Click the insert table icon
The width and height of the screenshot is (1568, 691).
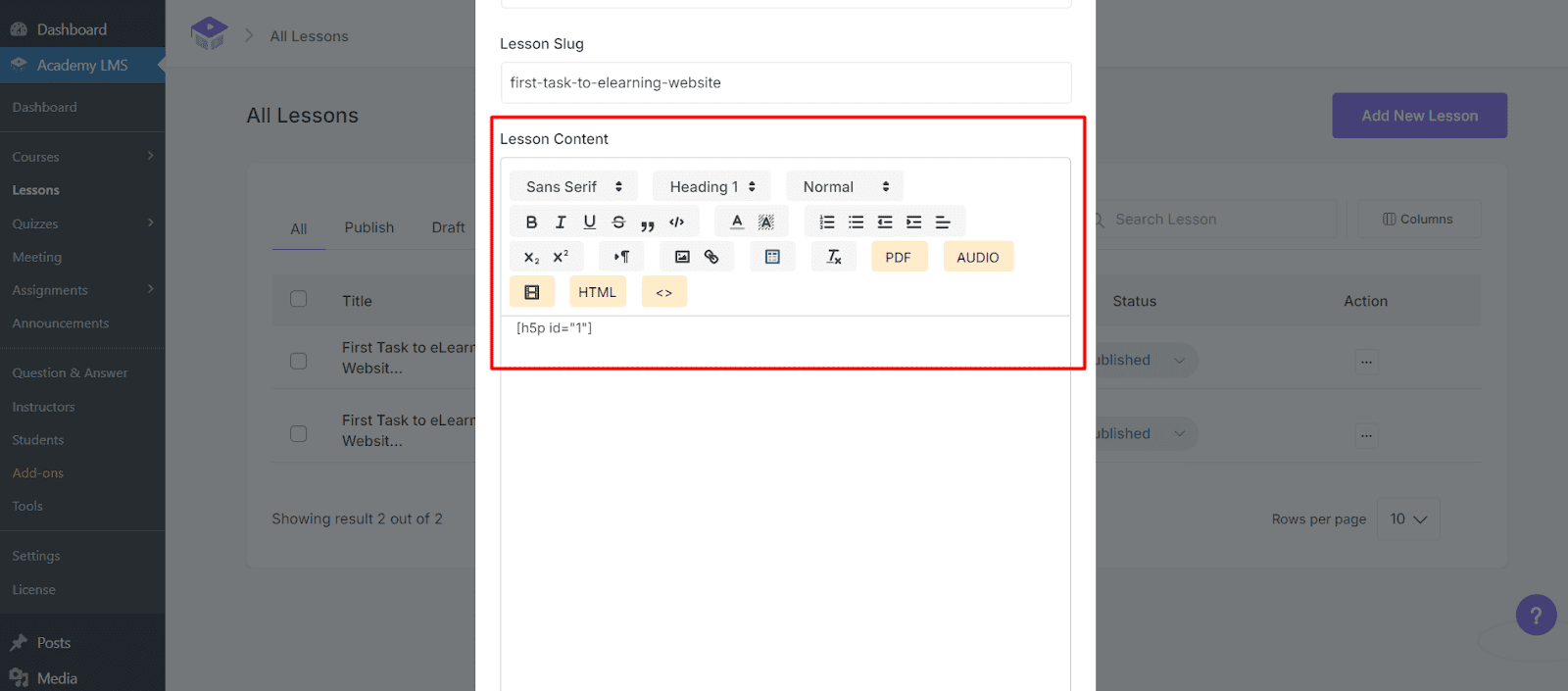coord(772,257)
